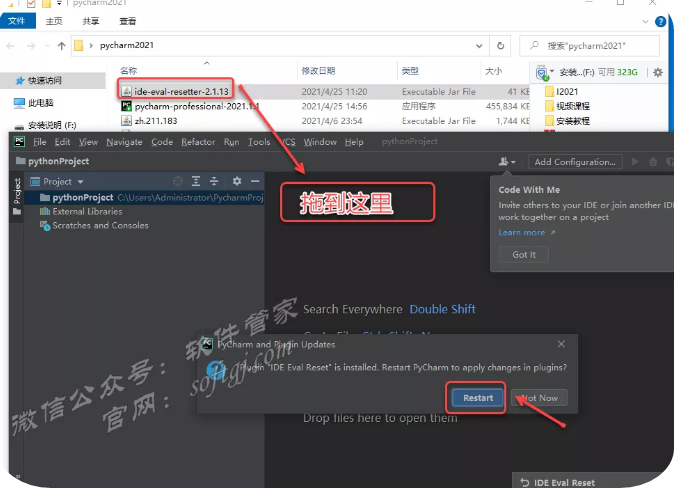Select pycharm-professional-2021.1.1 file
Screen dimensions: 677x490
point(197,106)
